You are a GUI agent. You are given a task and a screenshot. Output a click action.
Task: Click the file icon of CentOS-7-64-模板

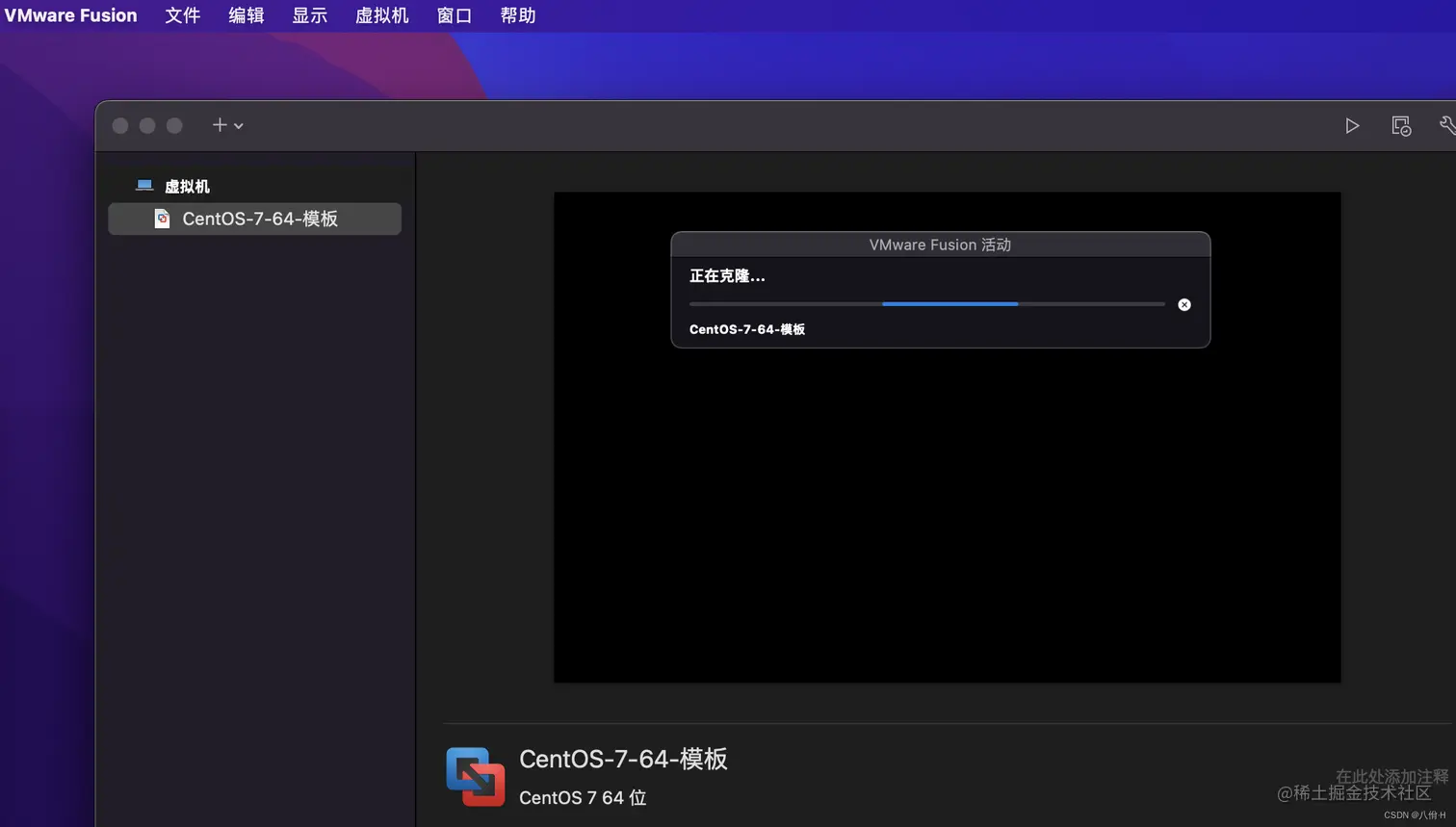tap(162, 219)
